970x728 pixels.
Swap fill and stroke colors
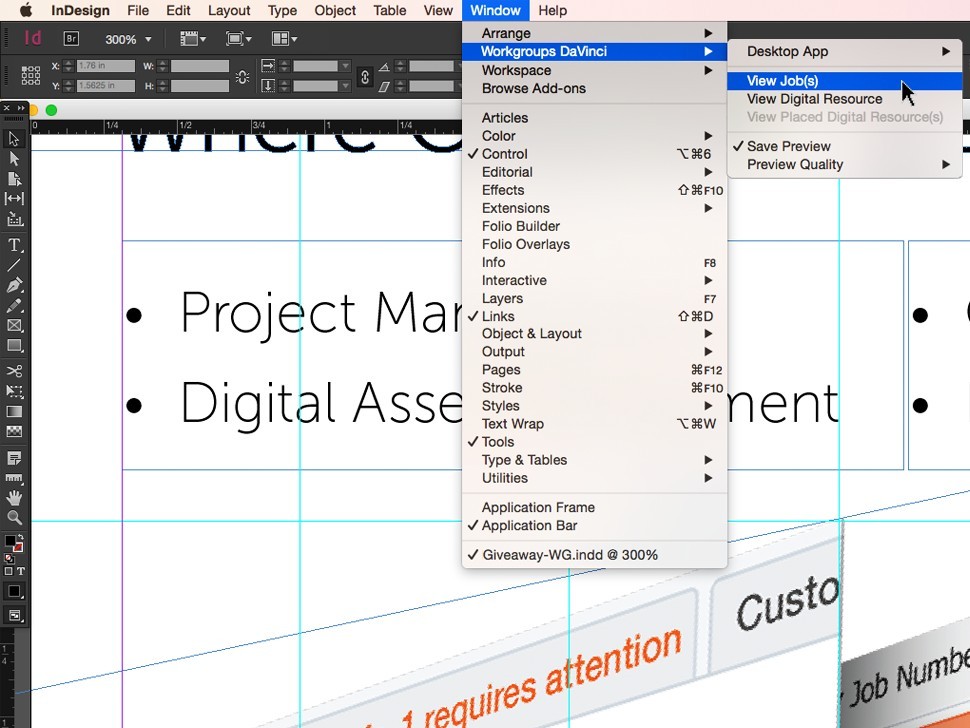pyautogui.click(x=20, y=536)
